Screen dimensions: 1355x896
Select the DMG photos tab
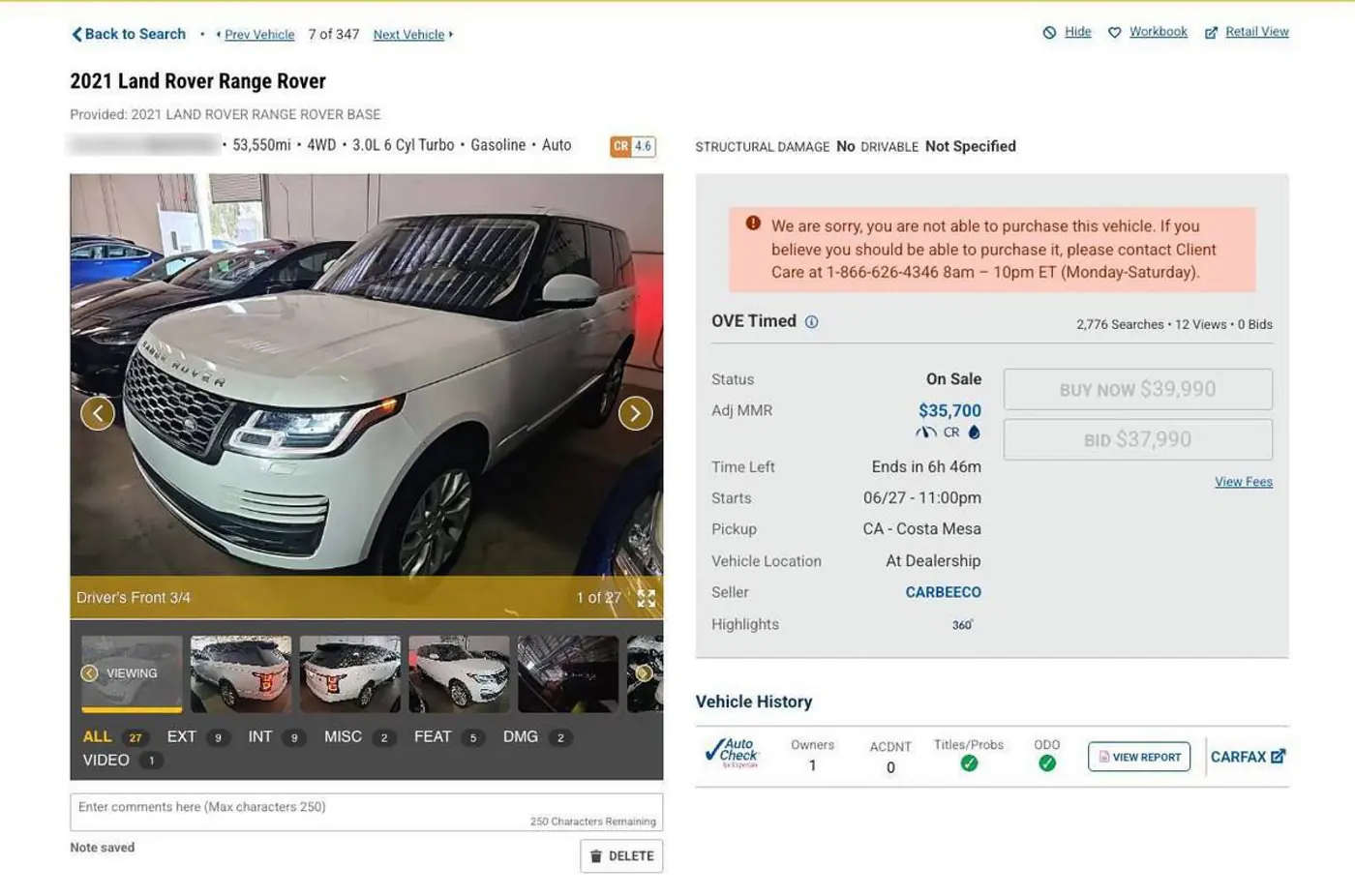click(x=537, y=737)
